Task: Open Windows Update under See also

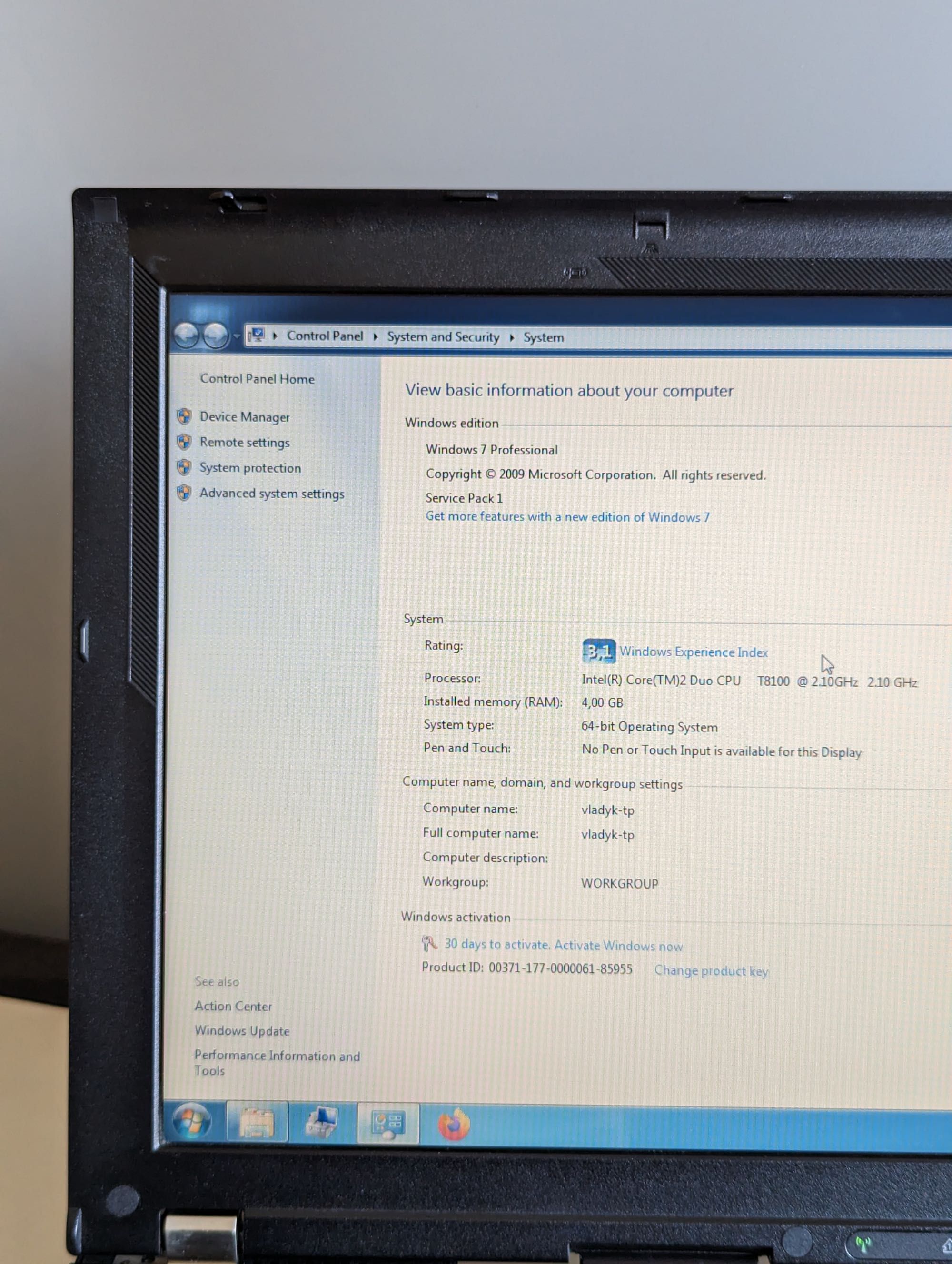Action: coord(242,1031)
